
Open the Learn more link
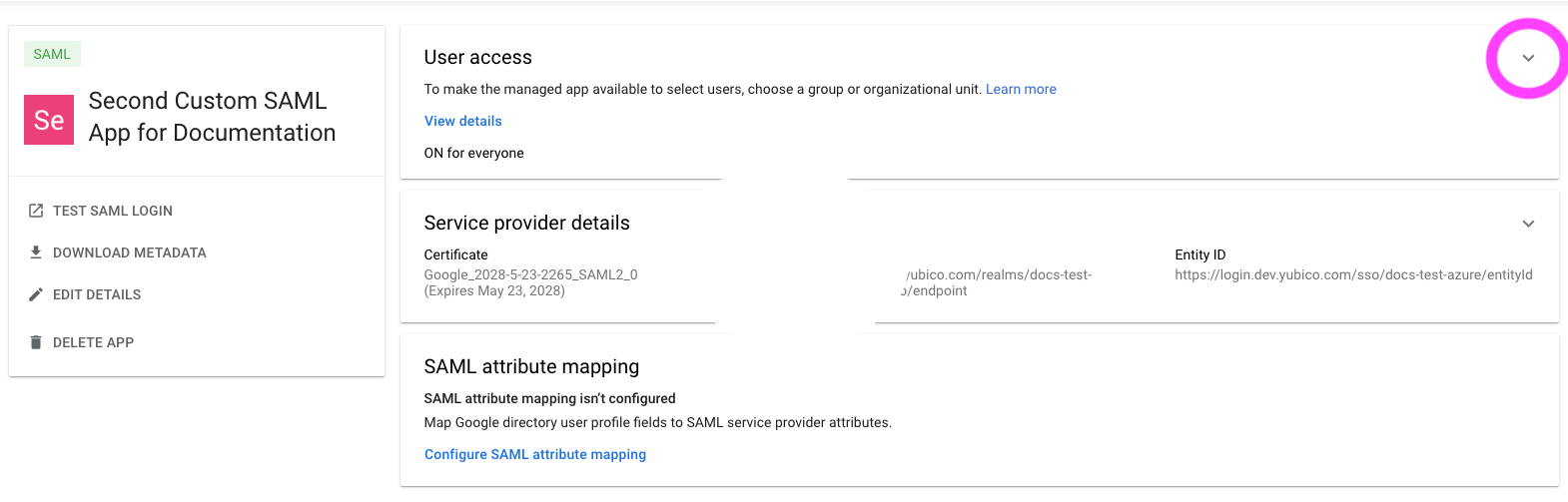point(1020,89)
